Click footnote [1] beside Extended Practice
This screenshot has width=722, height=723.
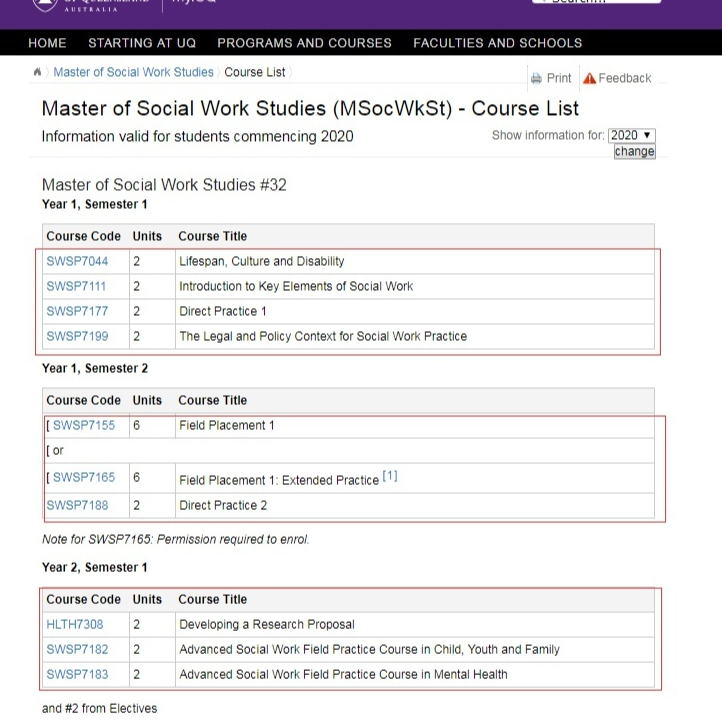point(389,476)
